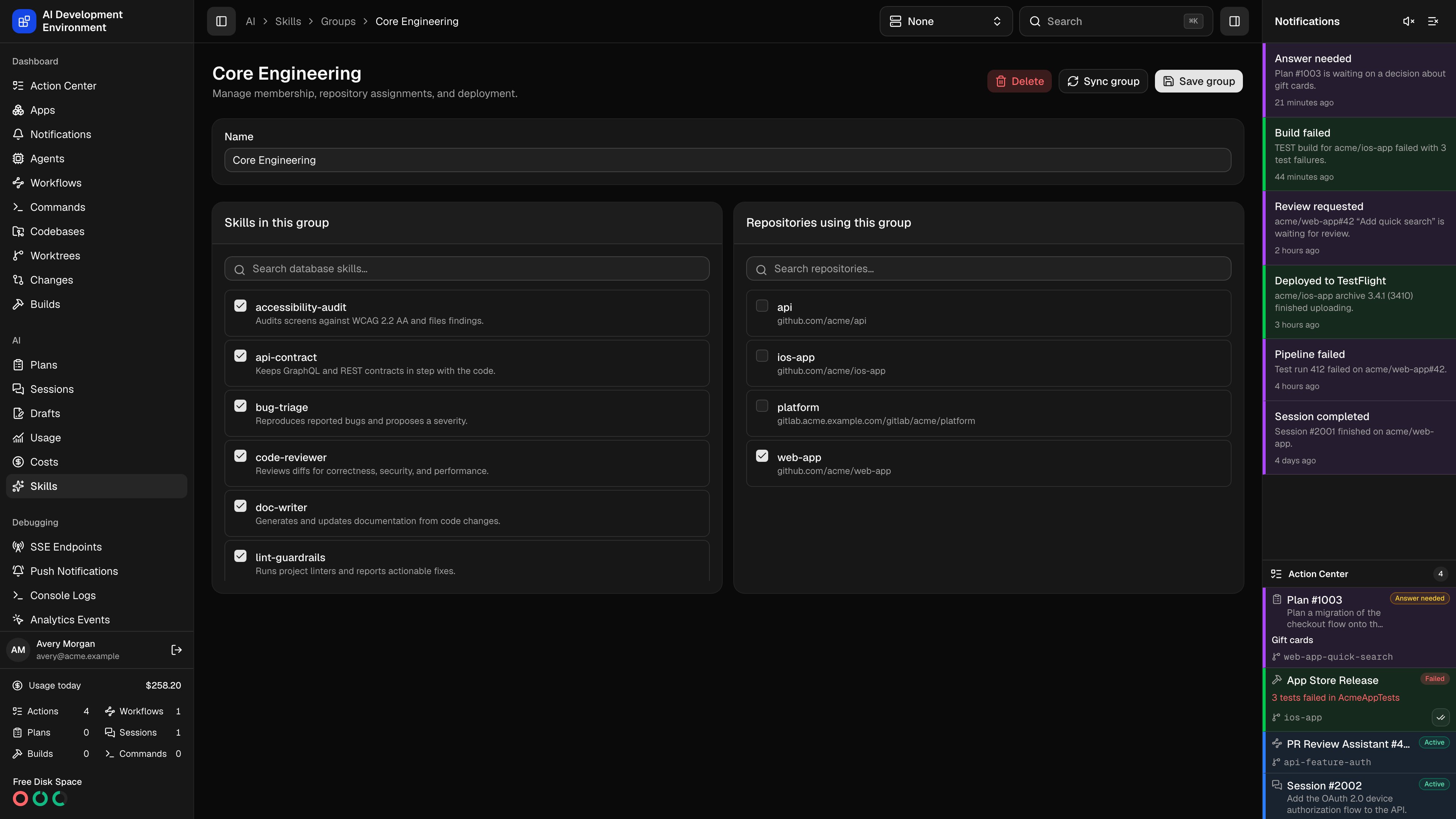Toggle the right panel layout icon
Screen dimensions: 1456x819
point(1234,22)
